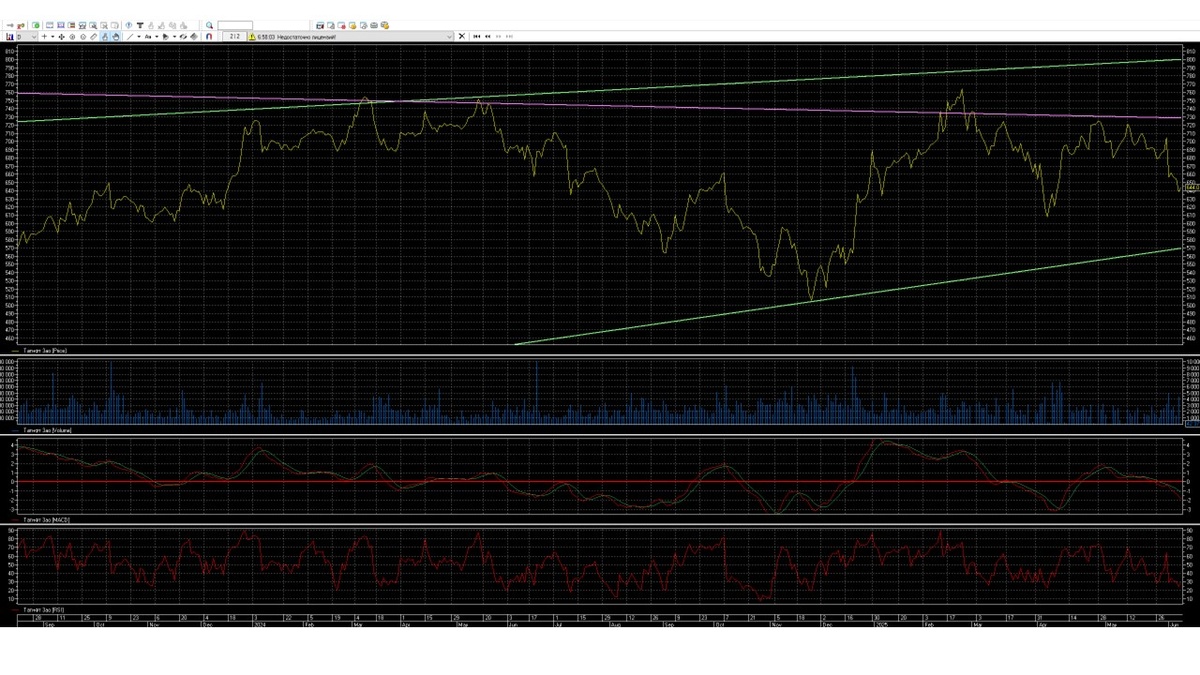Click the field showing 212
This screenshot has height=675, width=1200.
[233, 36]
